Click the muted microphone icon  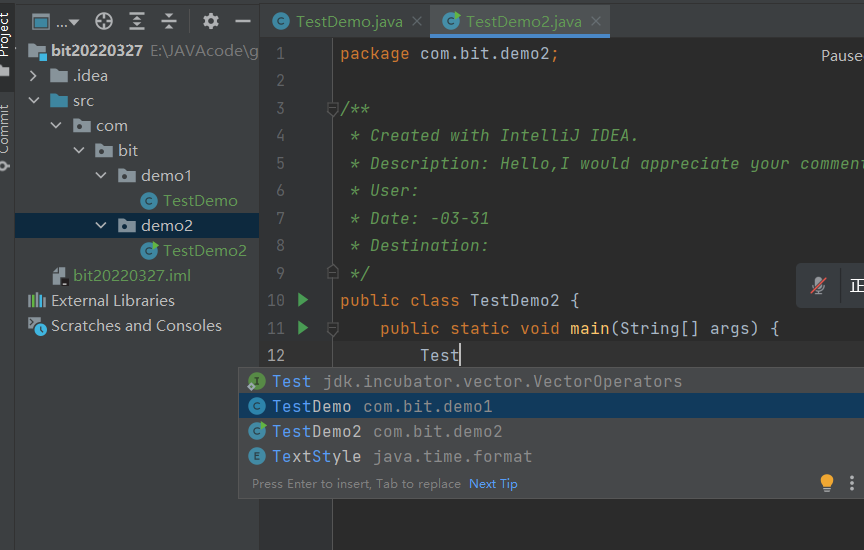(818, 286)
